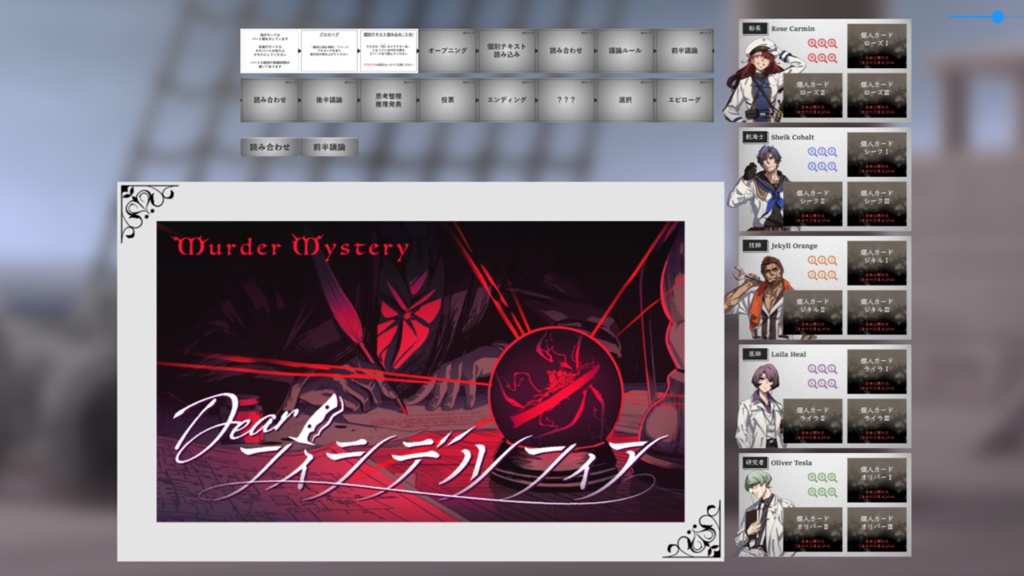Viewport: 1024px width, 576px height.
Task: Click Sheik Cobalt's middle lower-row blue magnifier
Action: (x=822, y=167)
